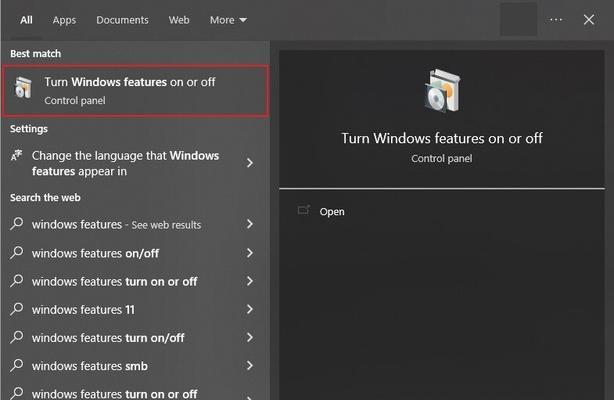Click Open in the preview pane
The width and height of the screenshot is (614, 400).
pyautogui.click(x=332, y=212)
